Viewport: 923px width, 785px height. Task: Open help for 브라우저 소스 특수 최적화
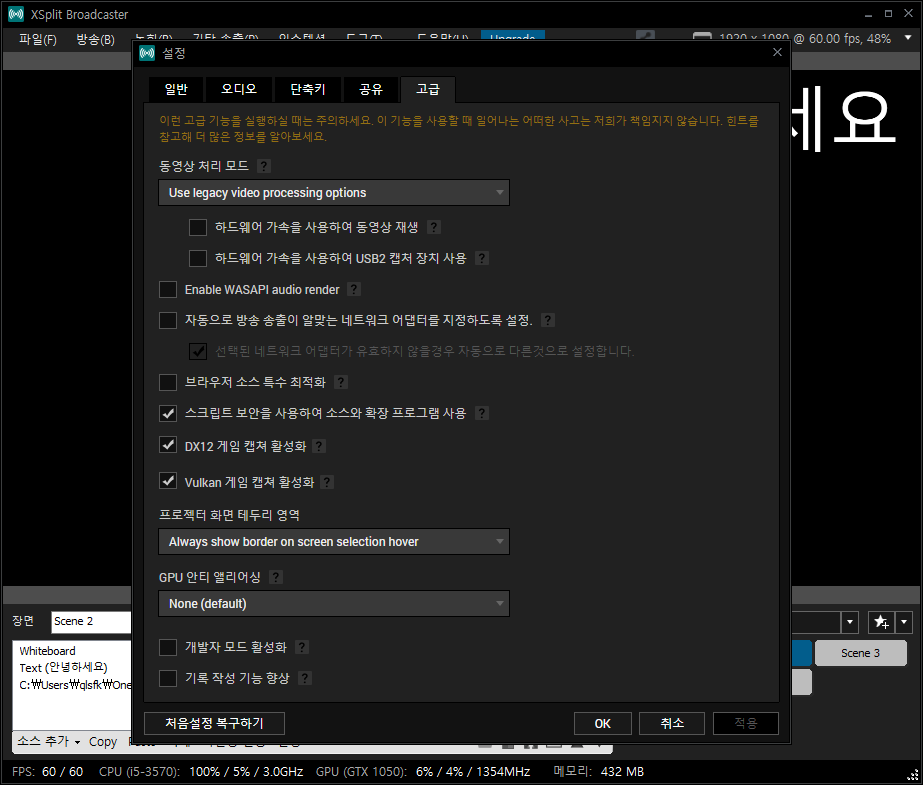pos(341,382)
